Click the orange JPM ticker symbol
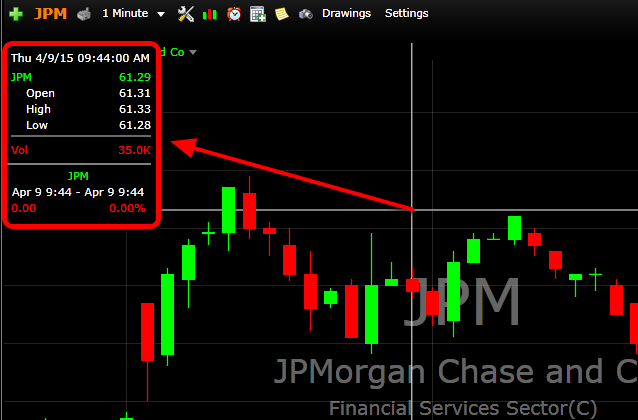The height and width of the screenshot is (420, 638). [50, 13]
